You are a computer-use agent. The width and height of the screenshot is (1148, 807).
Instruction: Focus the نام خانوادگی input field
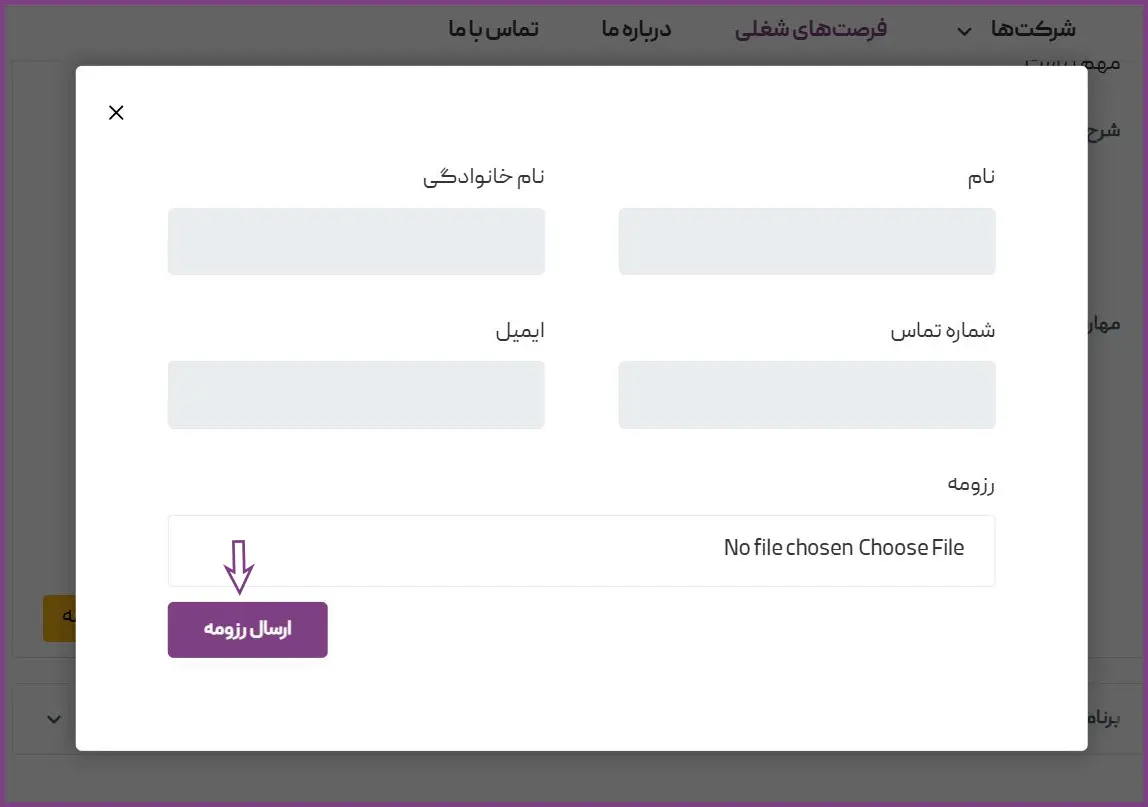coord(356,241)
